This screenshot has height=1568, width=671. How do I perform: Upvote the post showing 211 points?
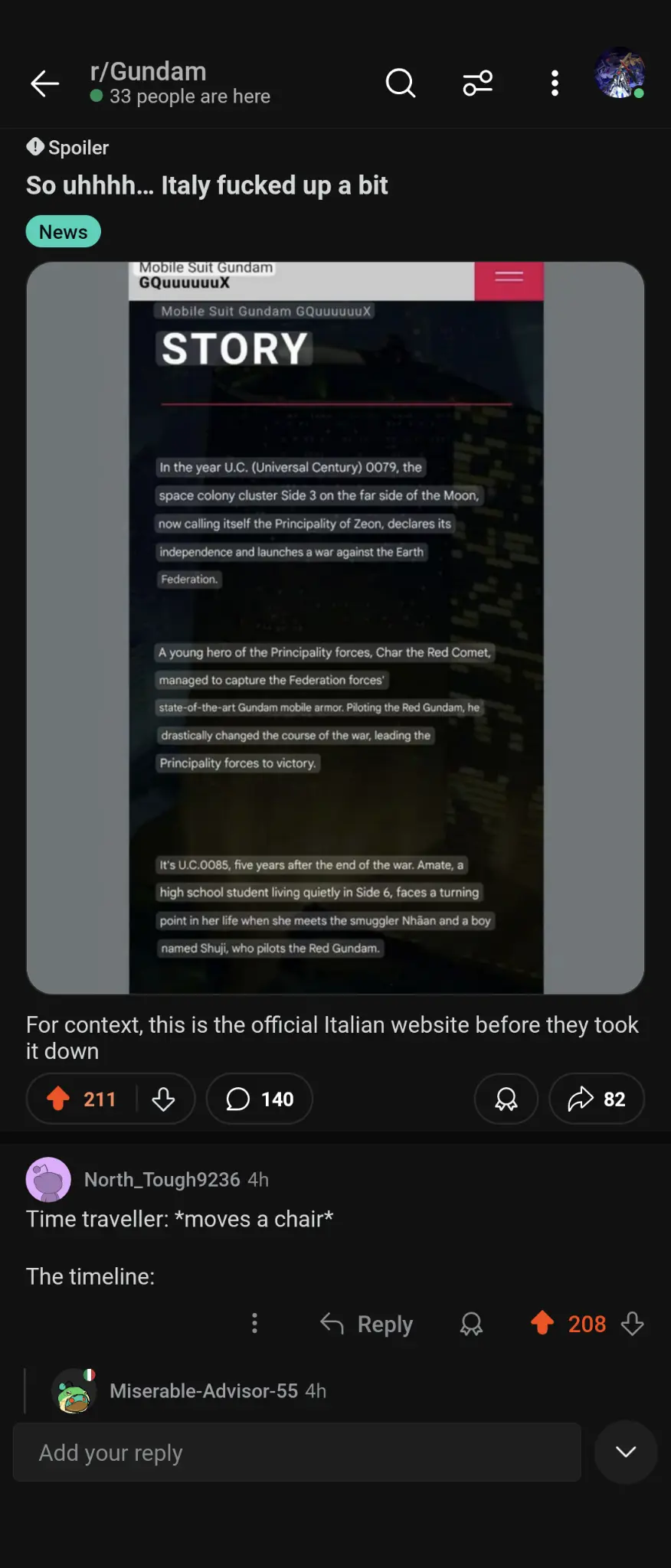58,1099
